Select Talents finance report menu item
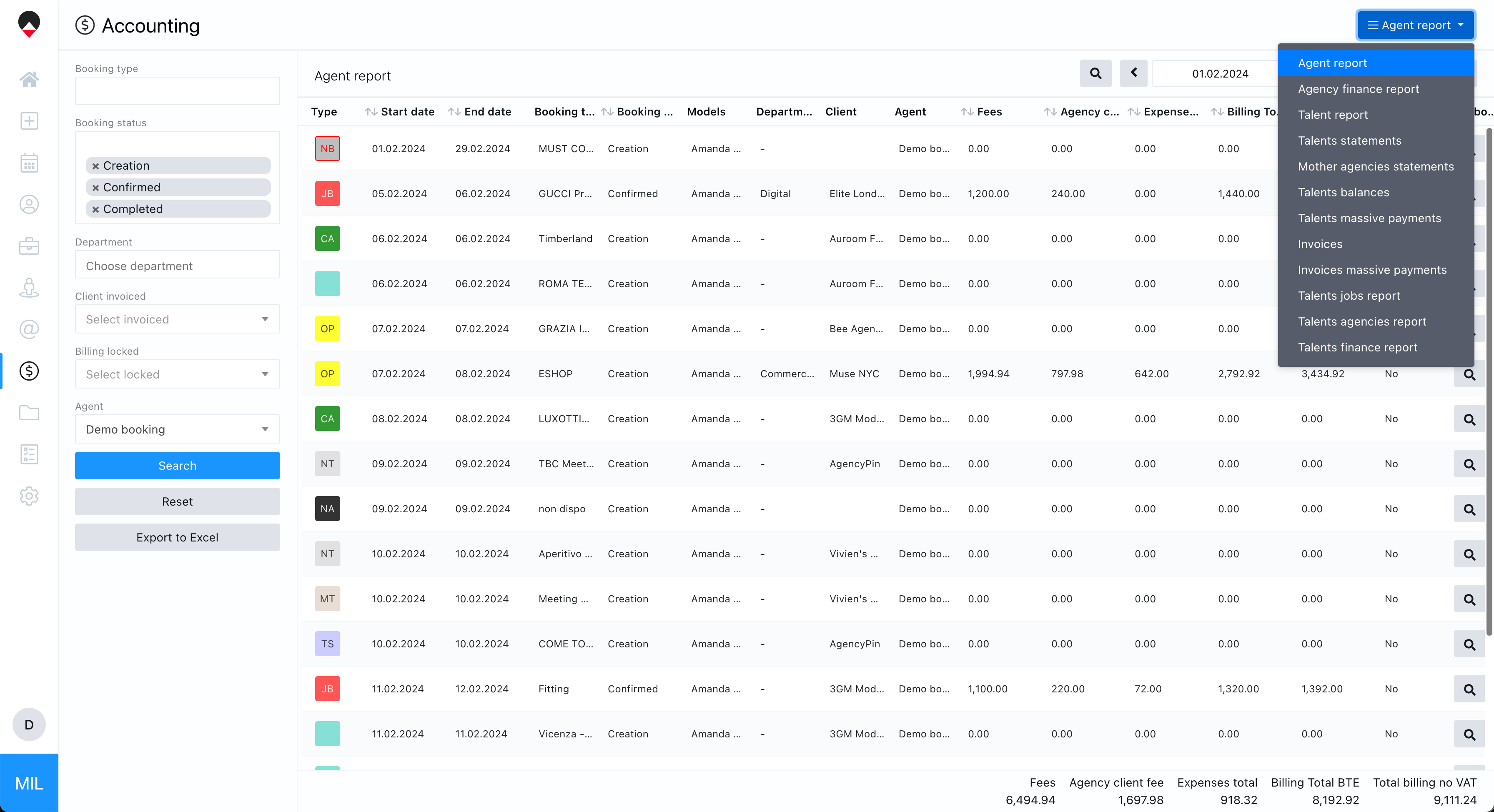Viewport: 1494px width, 812px height. [x=1376, y=347]
